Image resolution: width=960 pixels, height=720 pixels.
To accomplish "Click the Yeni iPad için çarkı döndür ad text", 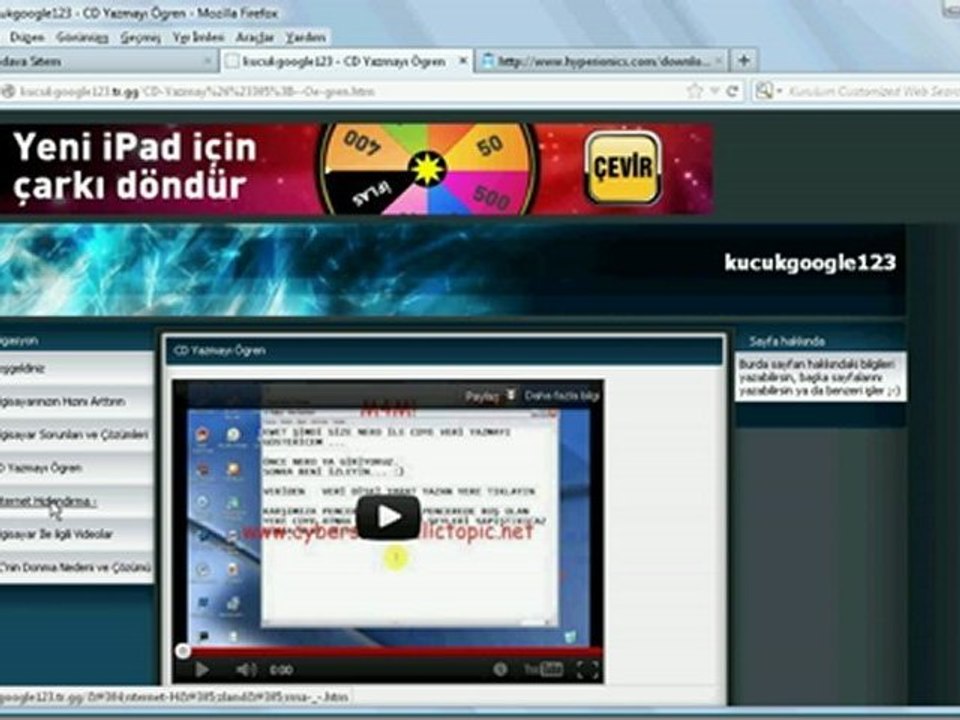I will (x=134, y=165).
